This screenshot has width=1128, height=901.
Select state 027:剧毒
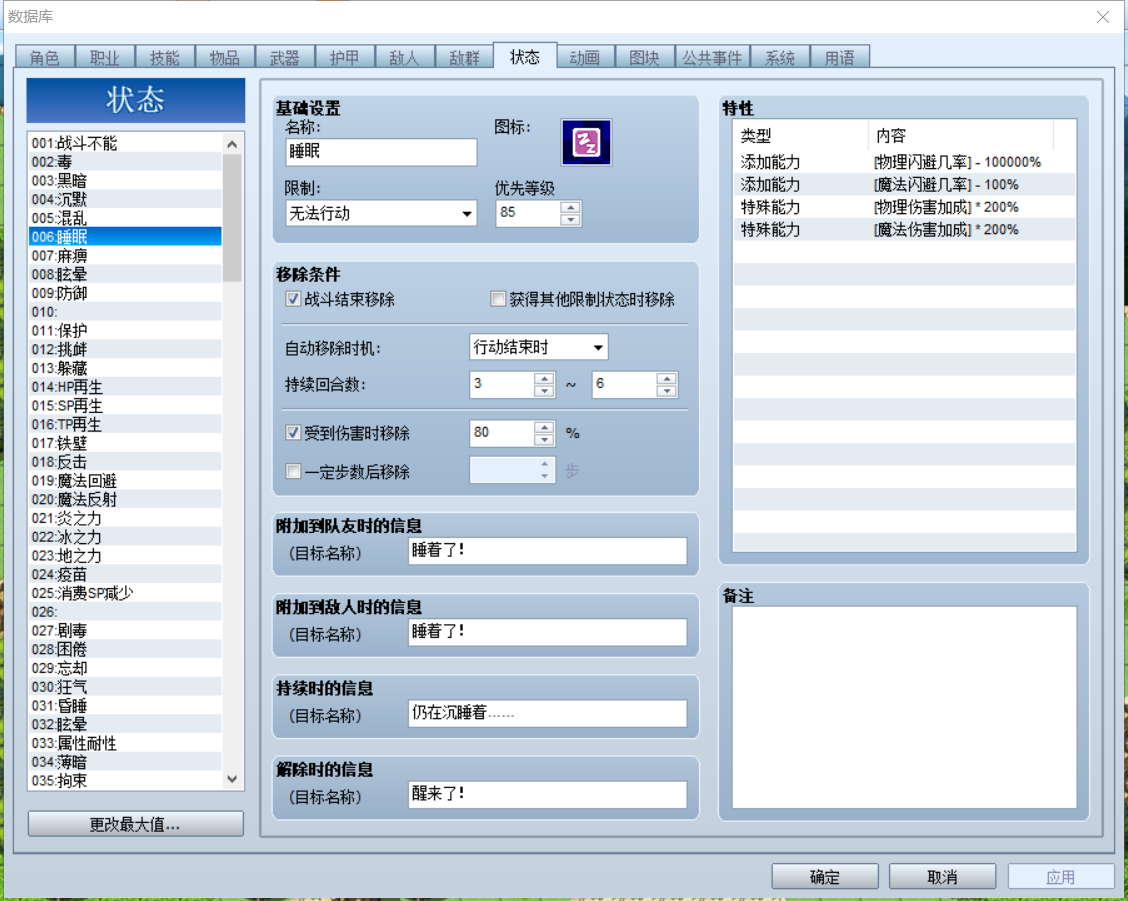coord(125,630)
